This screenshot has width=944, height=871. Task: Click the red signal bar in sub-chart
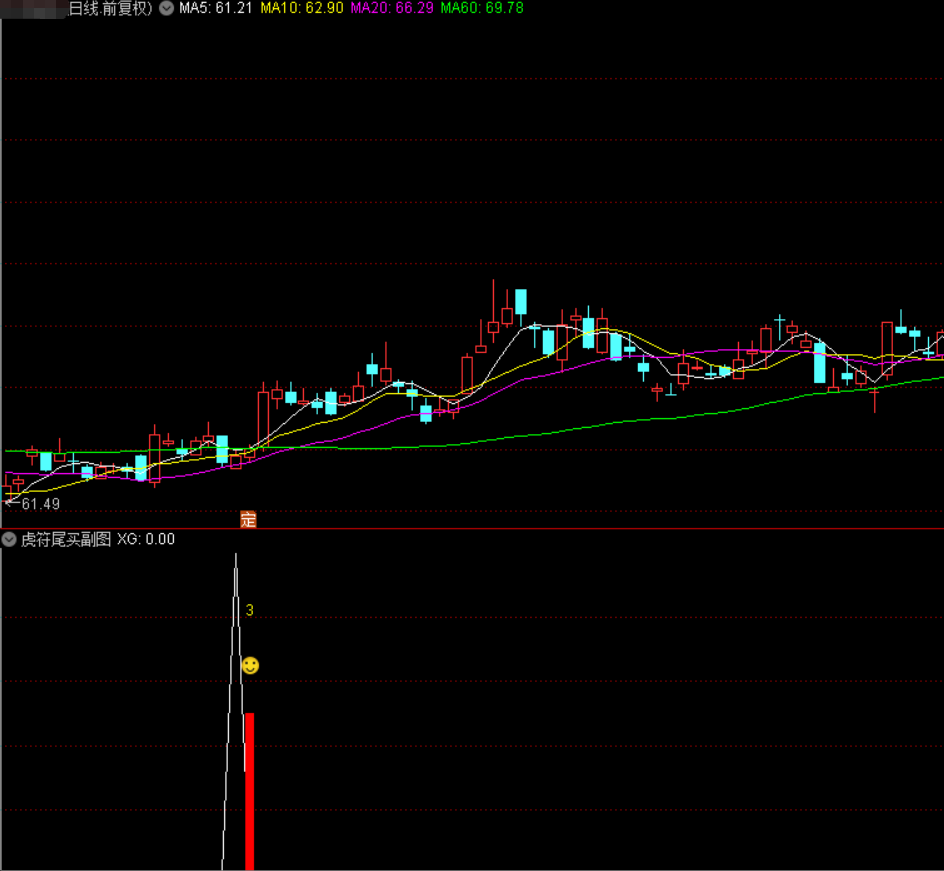point(249,792)
